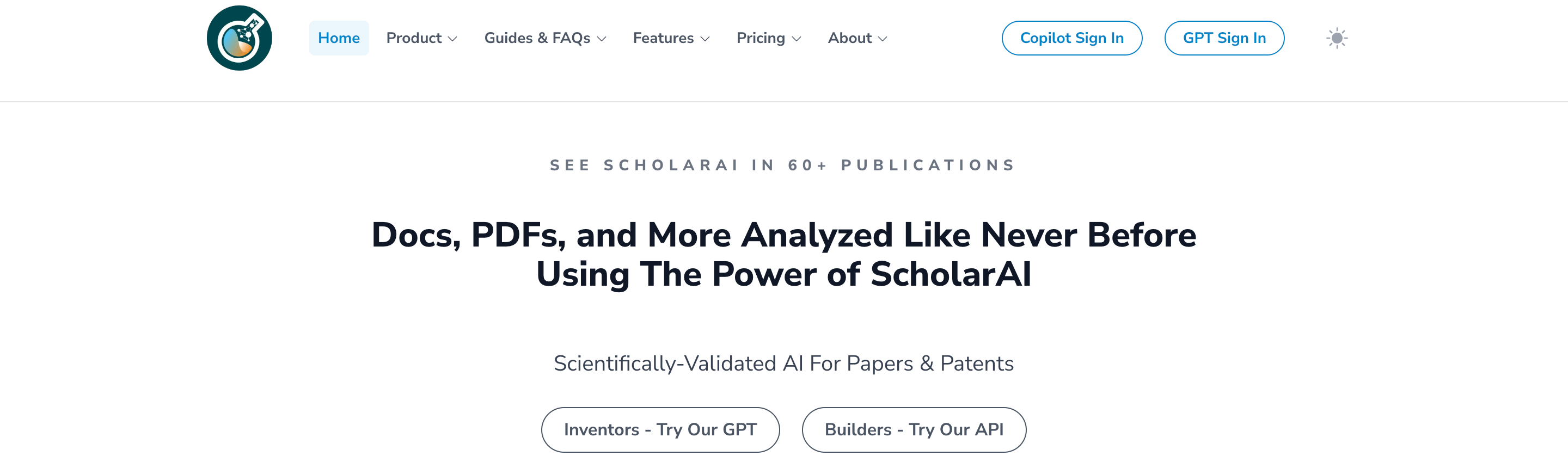1568x468 pixels.
Task: Open the Pricing menu
Action: (760, 38)
